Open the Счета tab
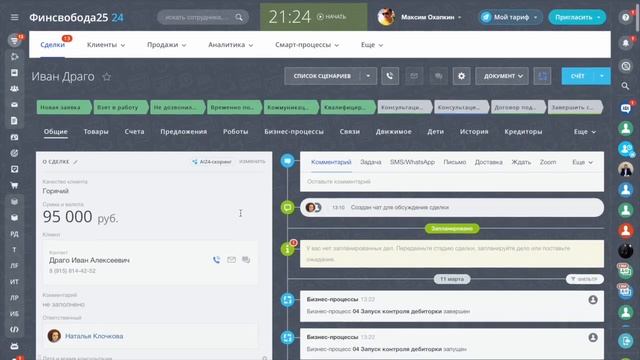Image resolution: width=640 pixels, height=360 pixels. (134, 131)
